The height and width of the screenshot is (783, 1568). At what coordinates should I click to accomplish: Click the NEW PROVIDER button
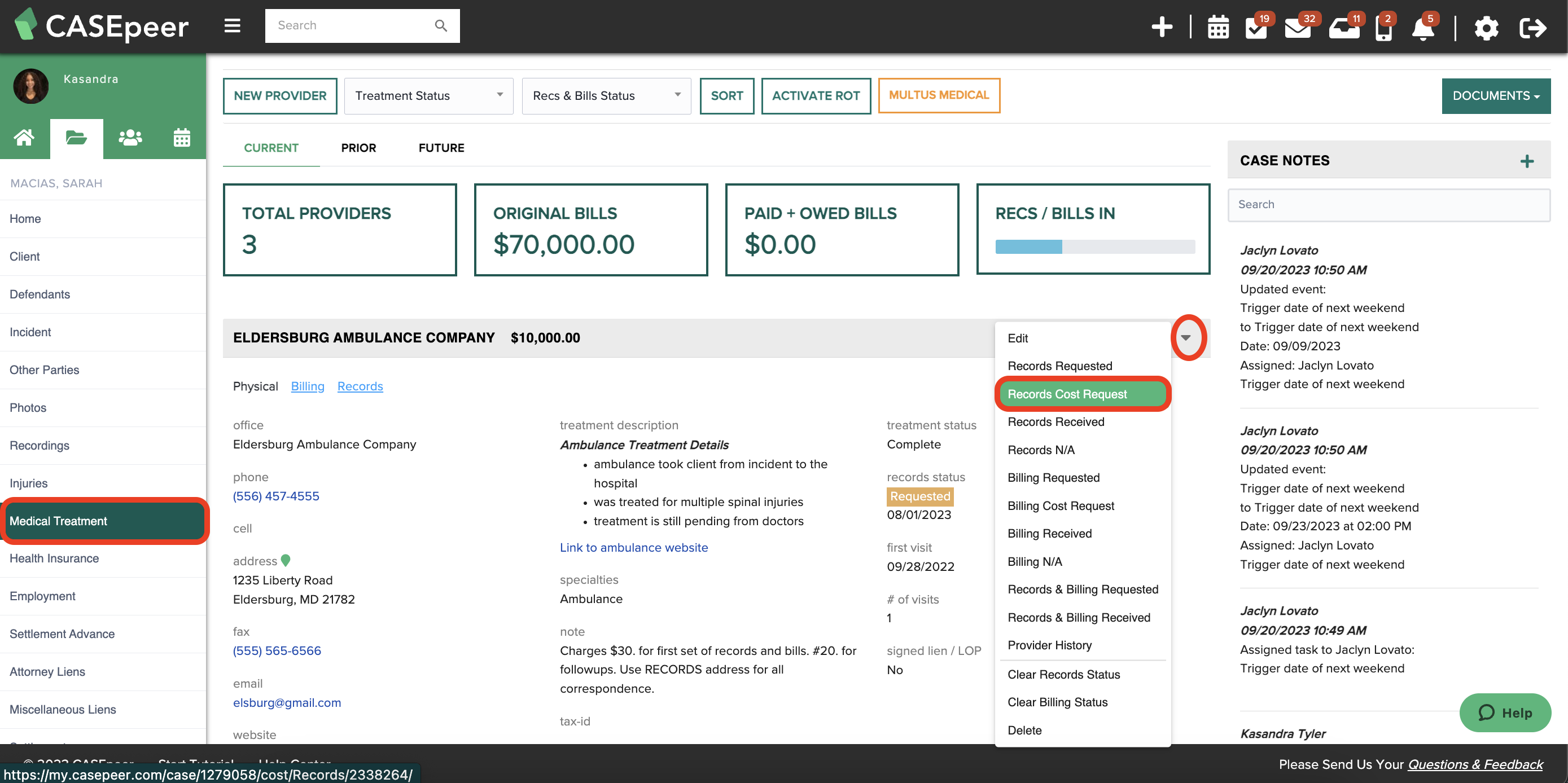(279, 95)
